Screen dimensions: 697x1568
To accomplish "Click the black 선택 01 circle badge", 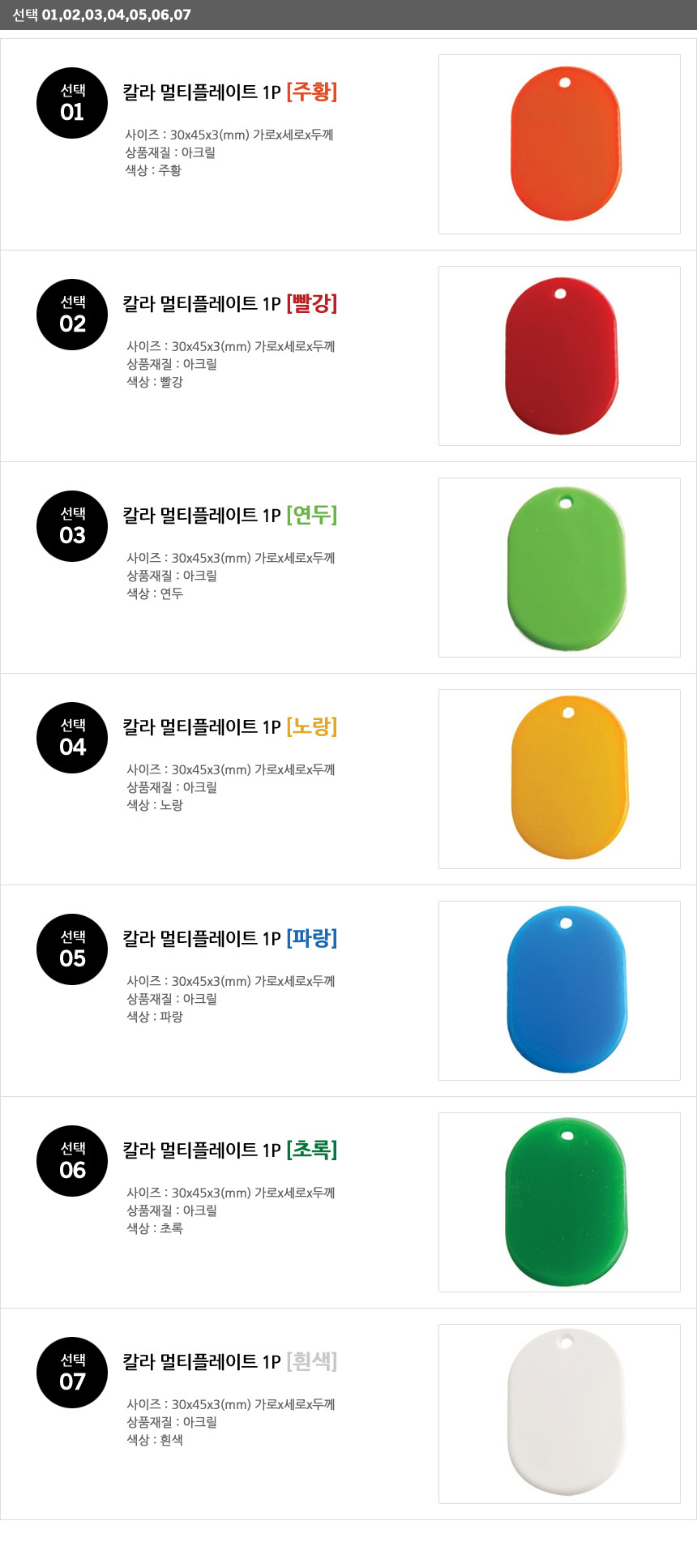I will click(72, 103).
